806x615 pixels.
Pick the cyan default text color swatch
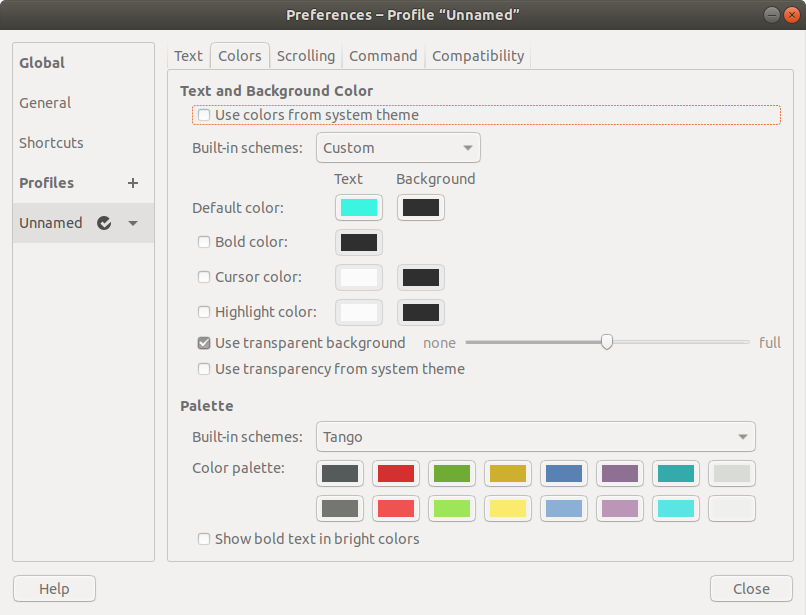tap(359, 208)
